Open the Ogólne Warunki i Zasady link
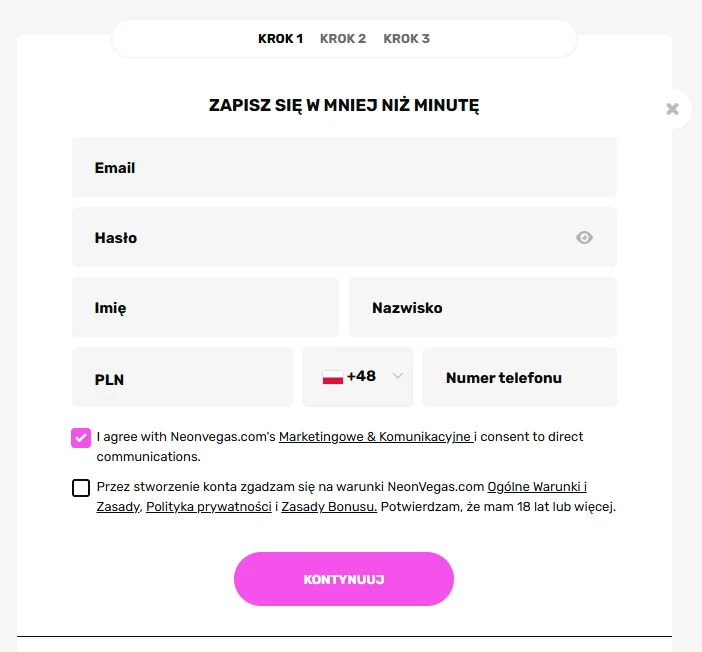Viewport: 702px width, 652px height. tap(536, 487)
